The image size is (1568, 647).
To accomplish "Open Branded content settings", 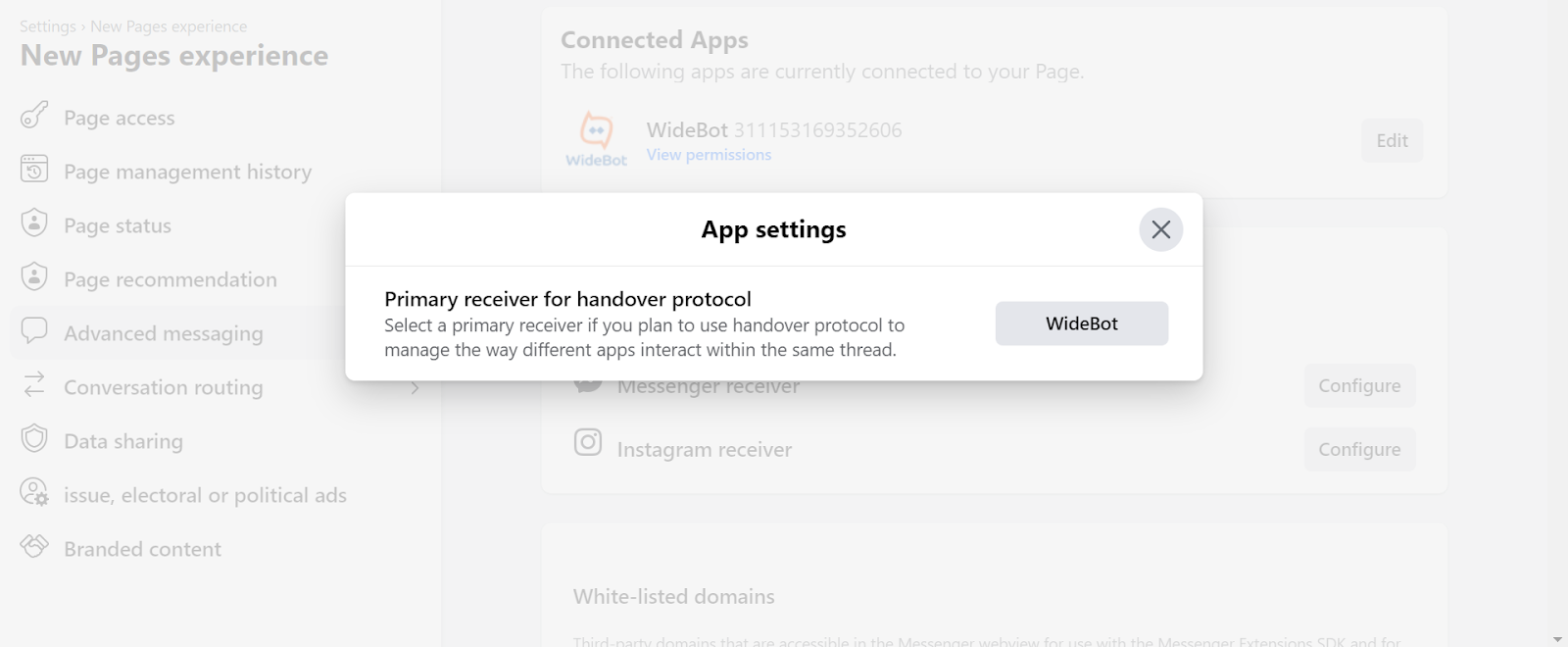I will pos(143,549).
